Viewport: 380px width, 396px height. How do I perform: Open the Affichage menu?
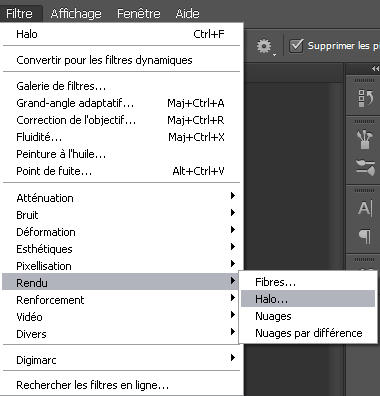[x=76, y=14]
